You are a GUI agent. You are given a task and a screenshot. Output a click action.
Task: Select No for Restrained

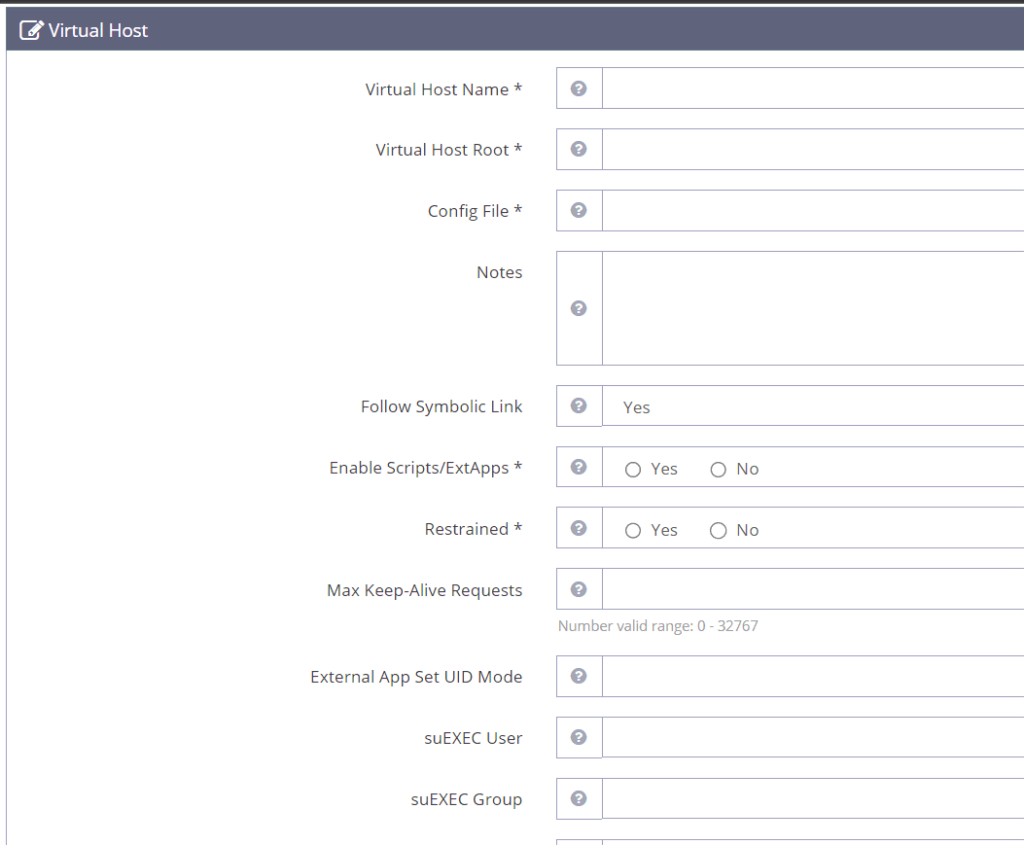718,530
